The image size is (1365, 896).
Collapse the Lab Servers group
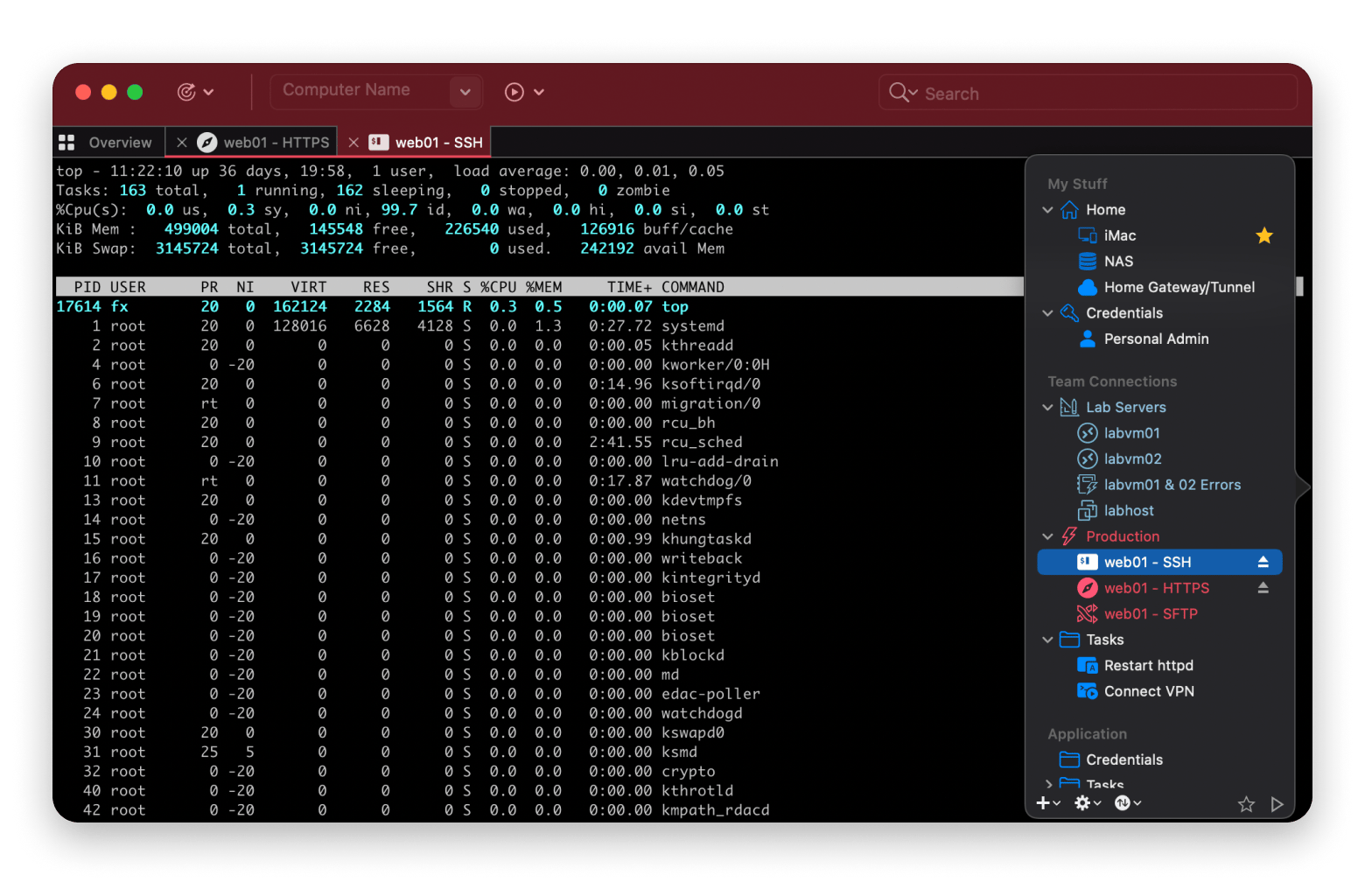pos(1047,407)
